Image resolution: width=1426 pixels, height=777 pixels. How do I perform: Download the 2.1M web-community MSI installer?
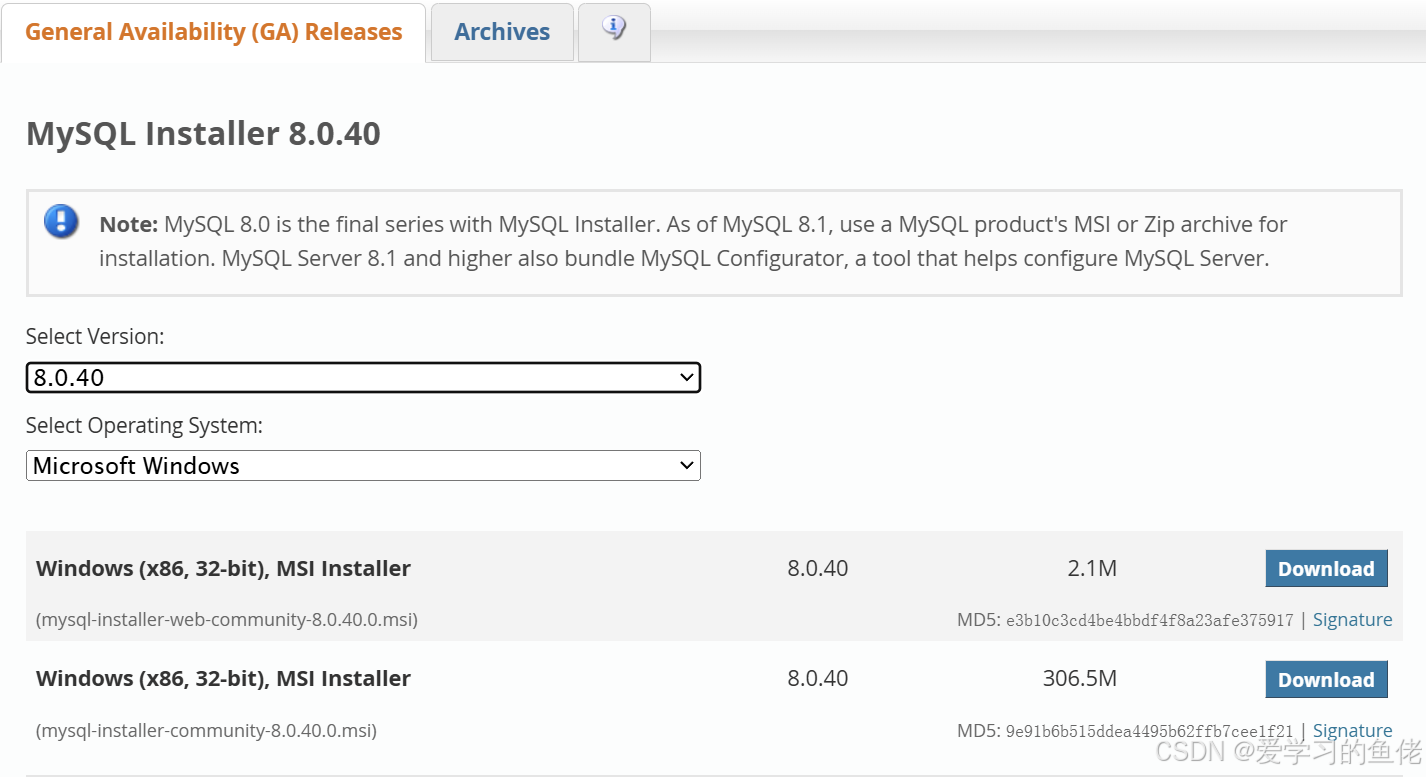click(1326, 569)
